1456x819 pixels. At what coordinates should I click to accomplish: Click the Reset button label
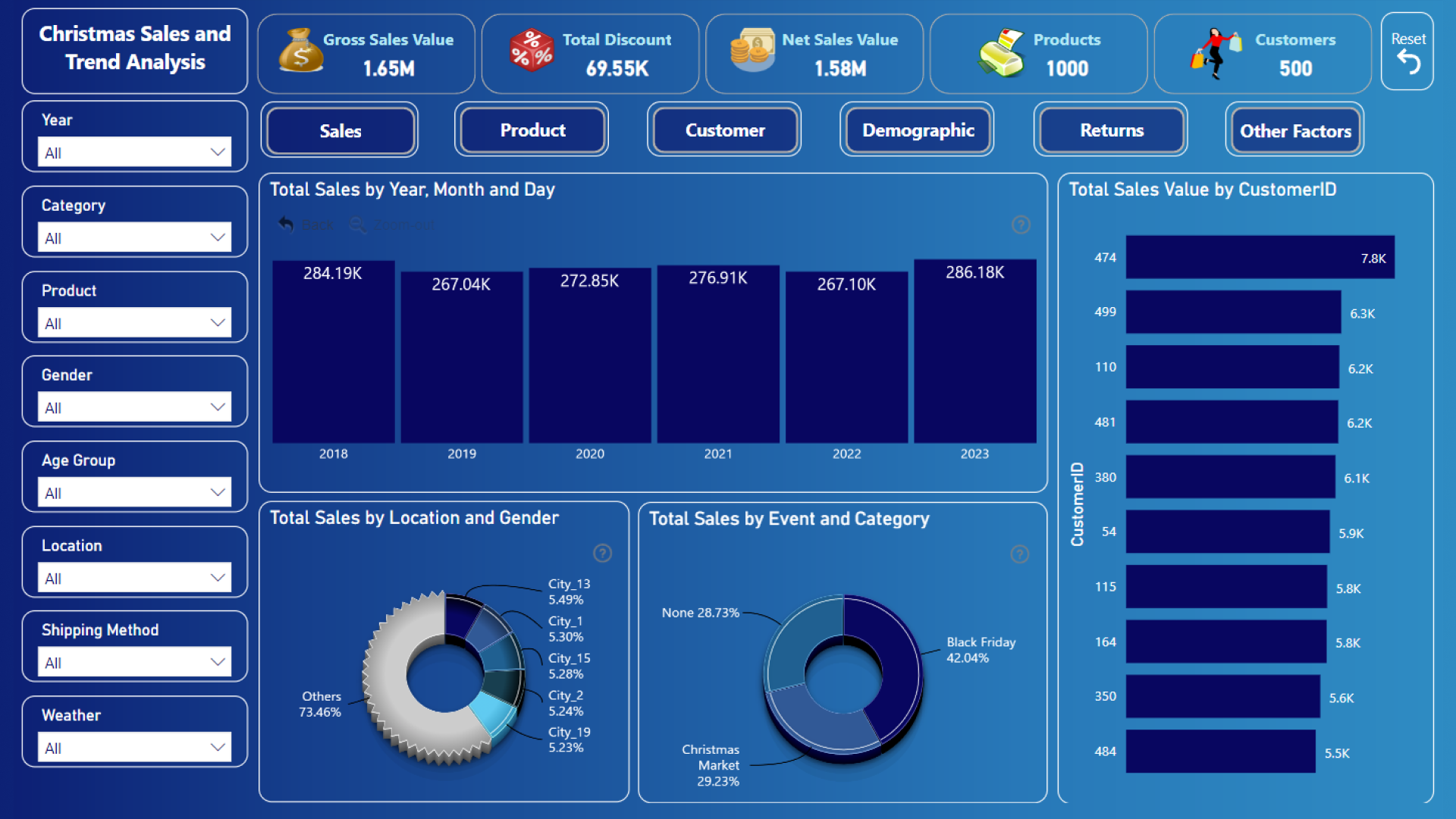(1408, 39)
